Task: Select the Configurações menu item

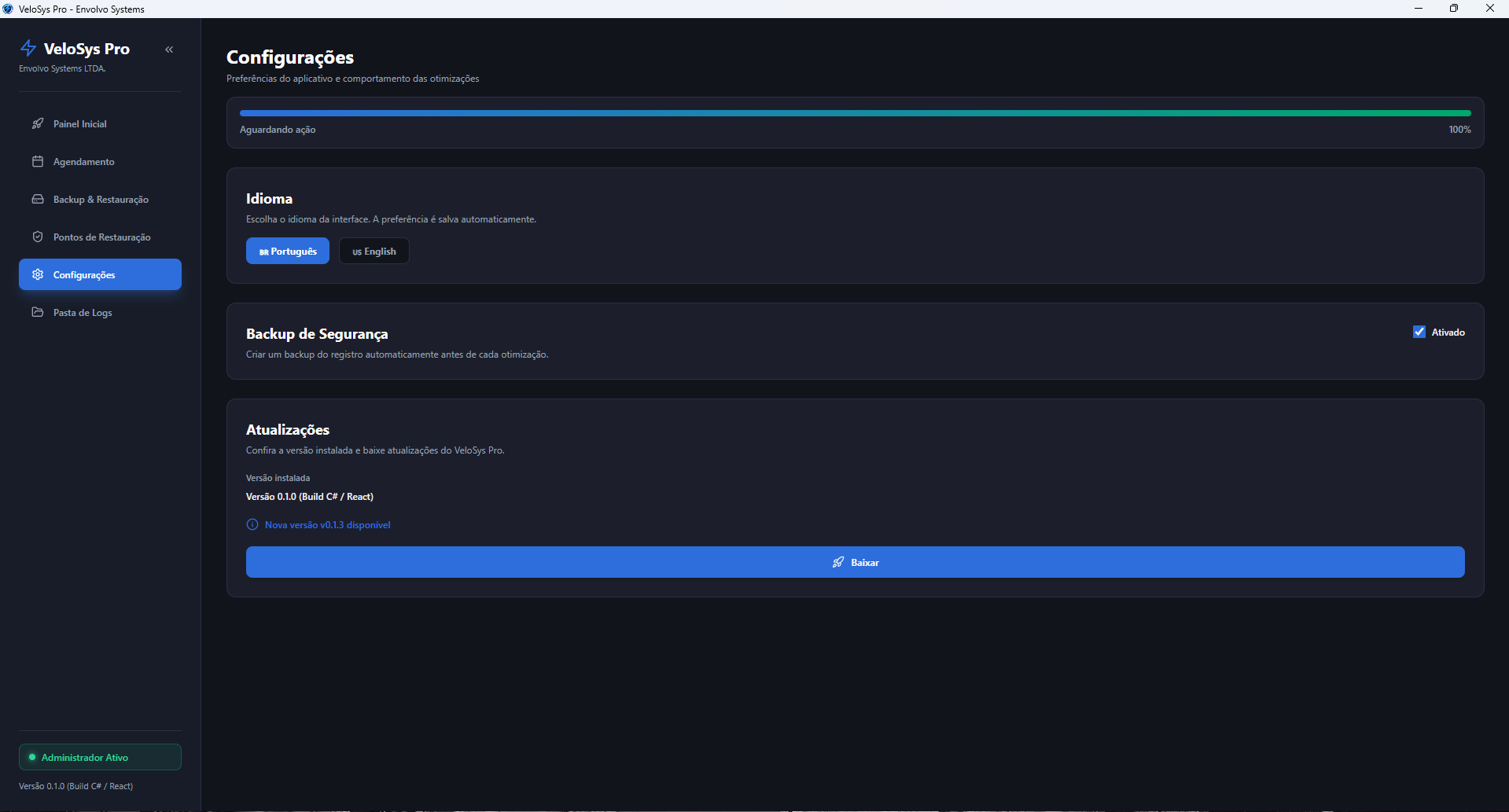Action: [x=100, y=274]
